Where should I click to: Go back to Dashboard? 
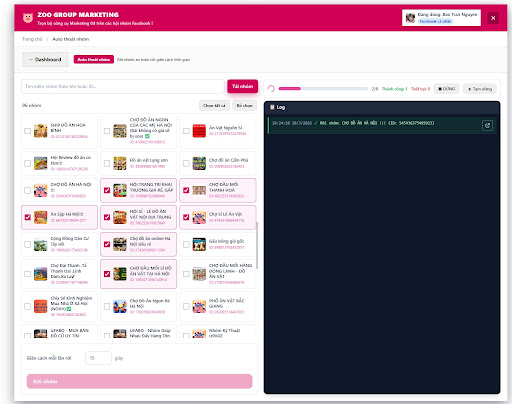45,60
